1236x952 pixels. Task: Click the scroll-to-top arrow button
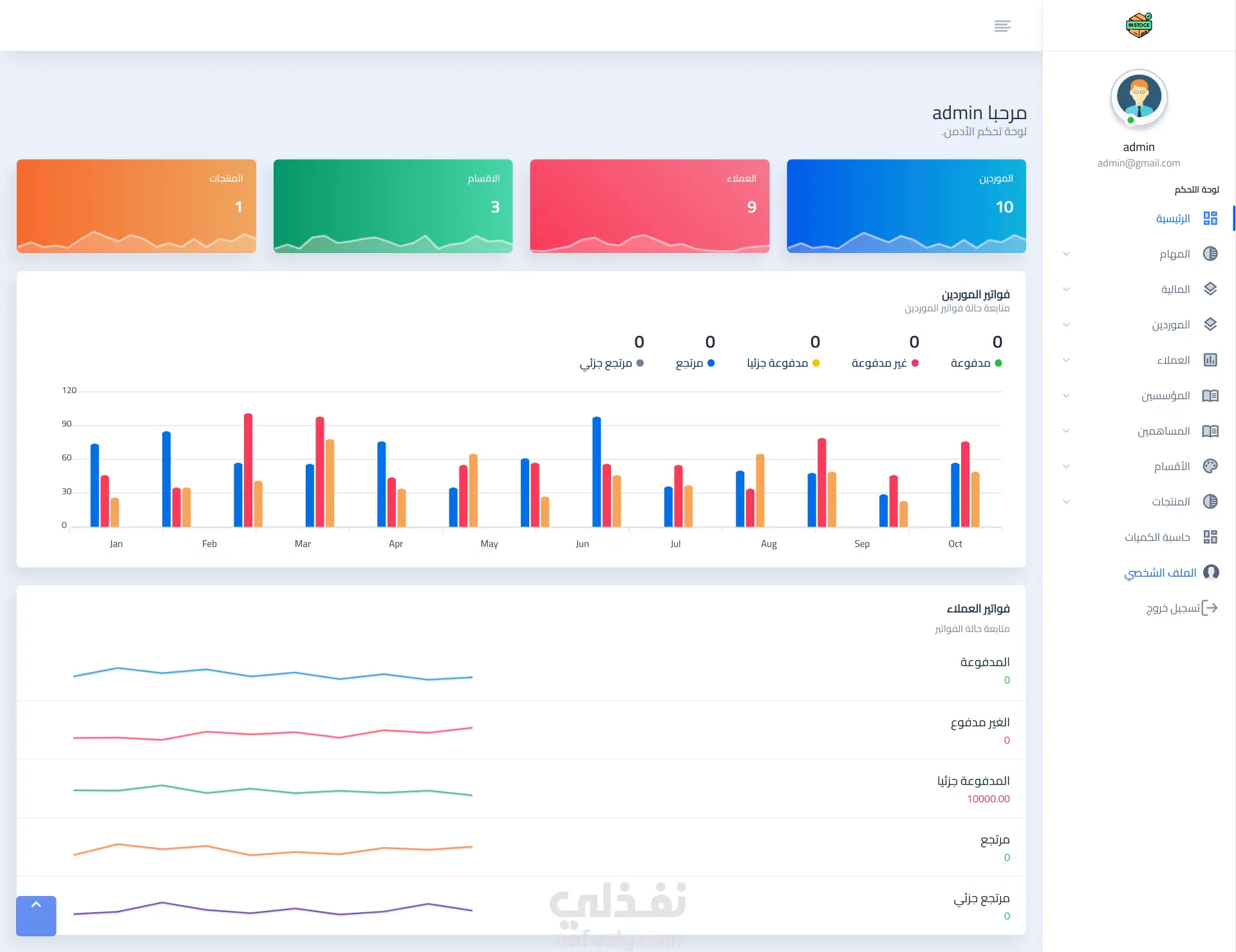tap(36, 915)
